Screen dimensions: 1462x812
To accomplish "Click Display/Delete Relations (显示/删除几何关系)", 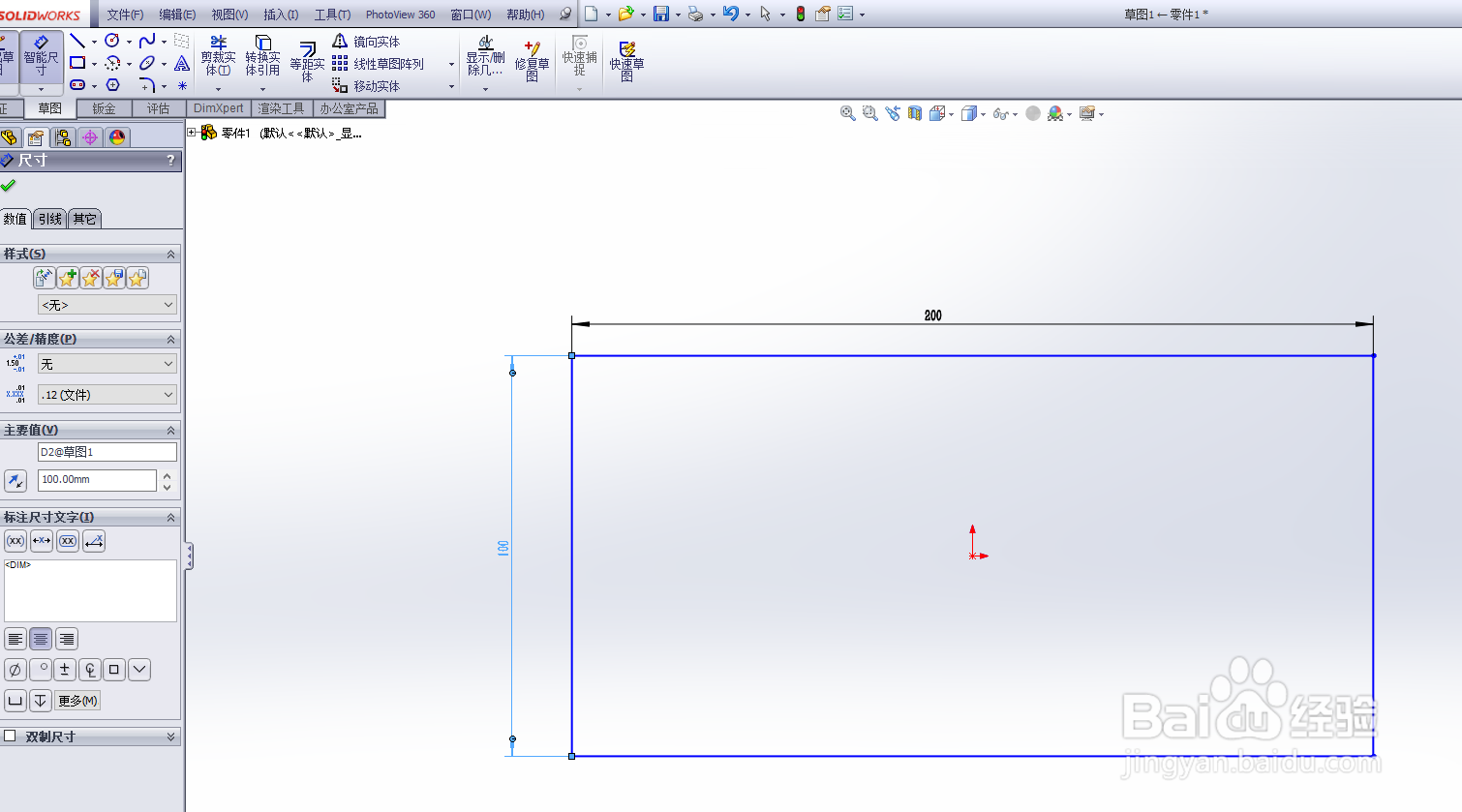I will point(485,56).
